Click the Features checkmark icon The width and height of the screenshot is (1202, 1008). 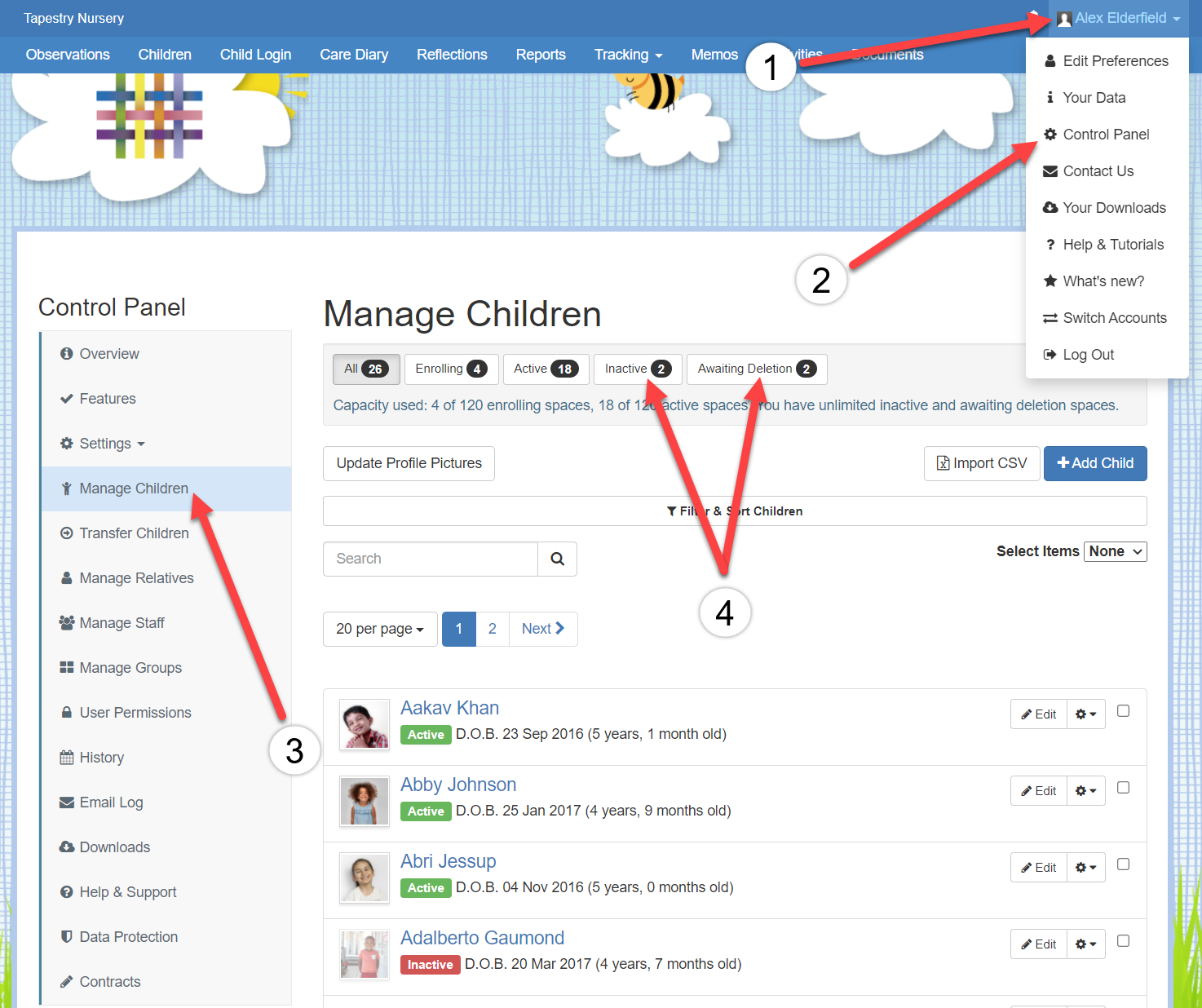pos(67,399)
